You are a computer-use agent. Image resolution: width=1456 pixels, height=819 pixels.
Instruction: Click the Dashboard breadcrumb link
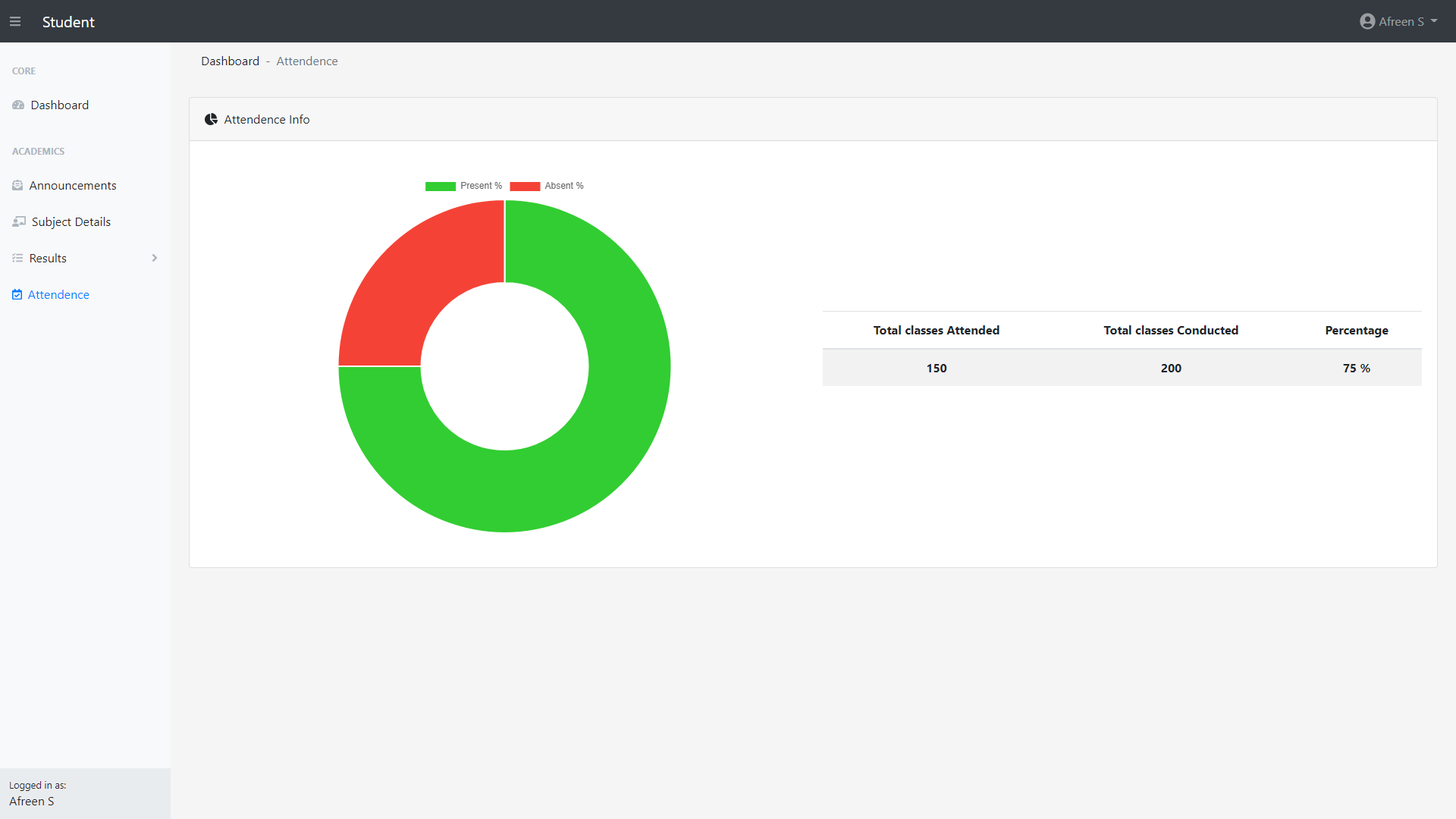[230, 61]
